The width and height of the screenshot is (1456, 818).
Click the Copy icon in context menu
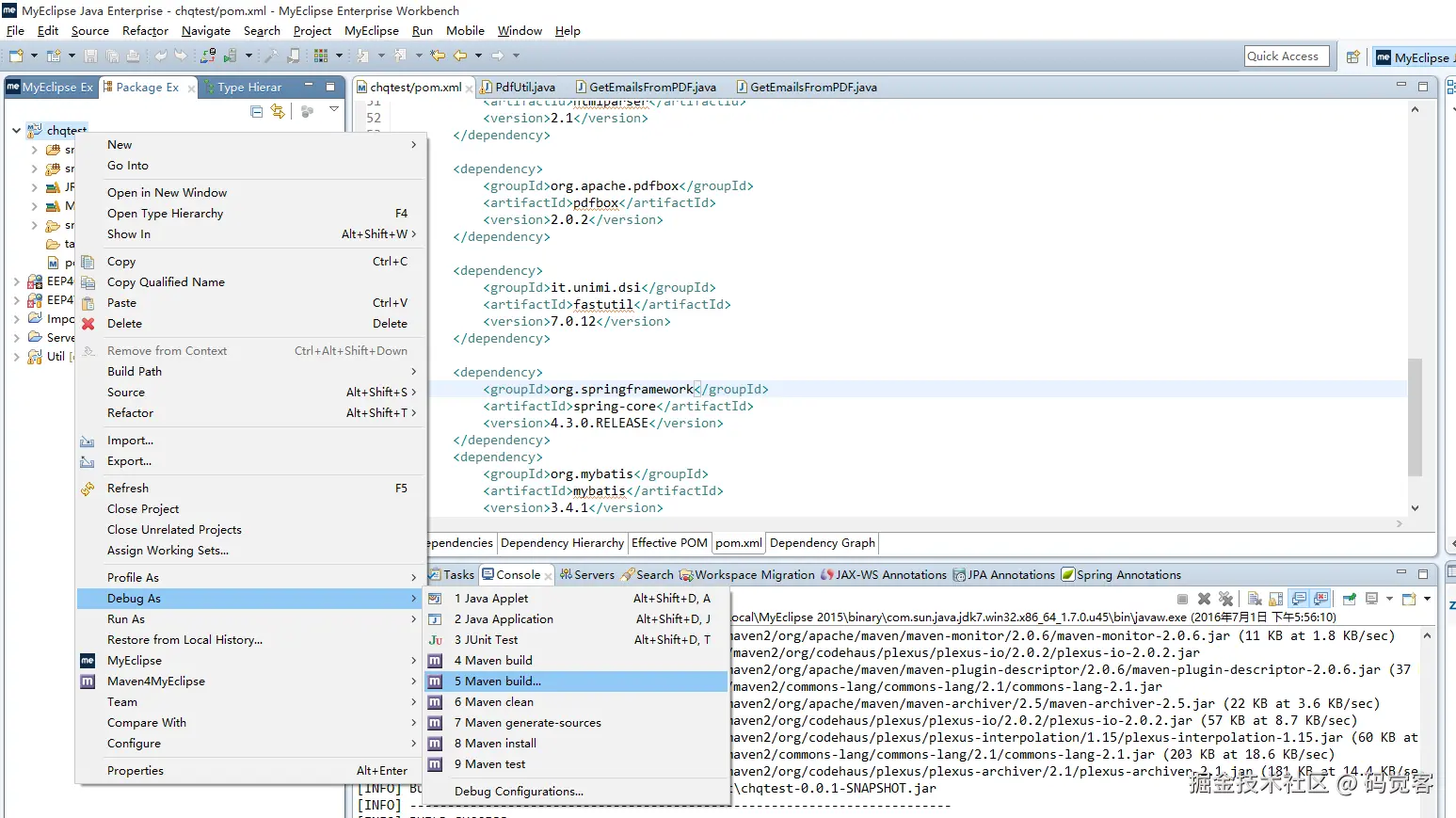tap(88, 262)
